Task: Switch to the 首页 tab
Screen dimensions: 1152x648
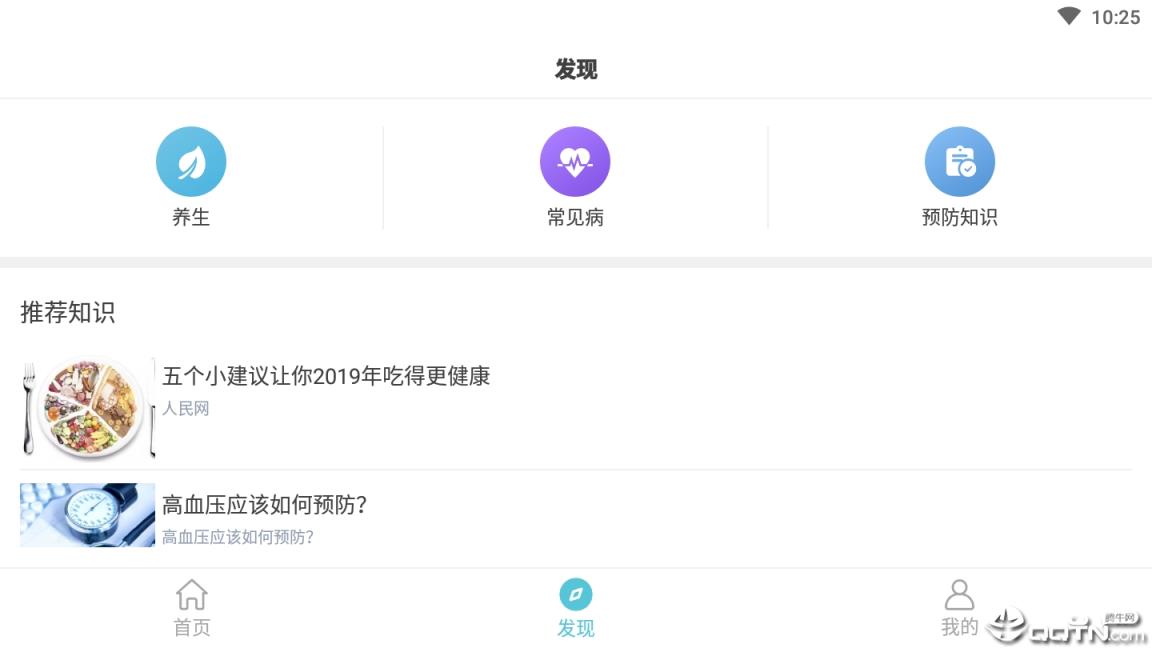Action: 191,605
